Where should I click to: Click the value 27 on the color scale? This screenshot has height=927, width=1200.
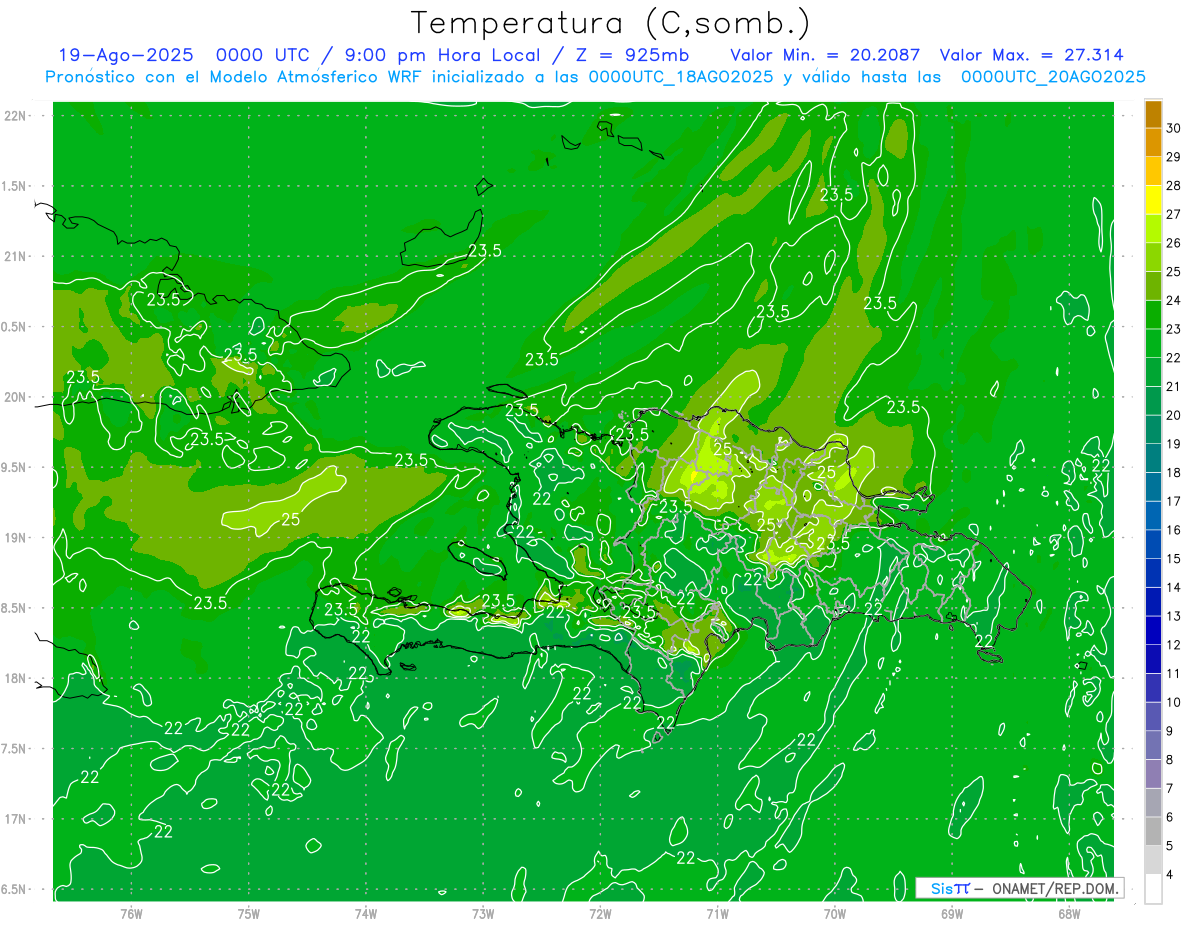tap(1174, 214)
